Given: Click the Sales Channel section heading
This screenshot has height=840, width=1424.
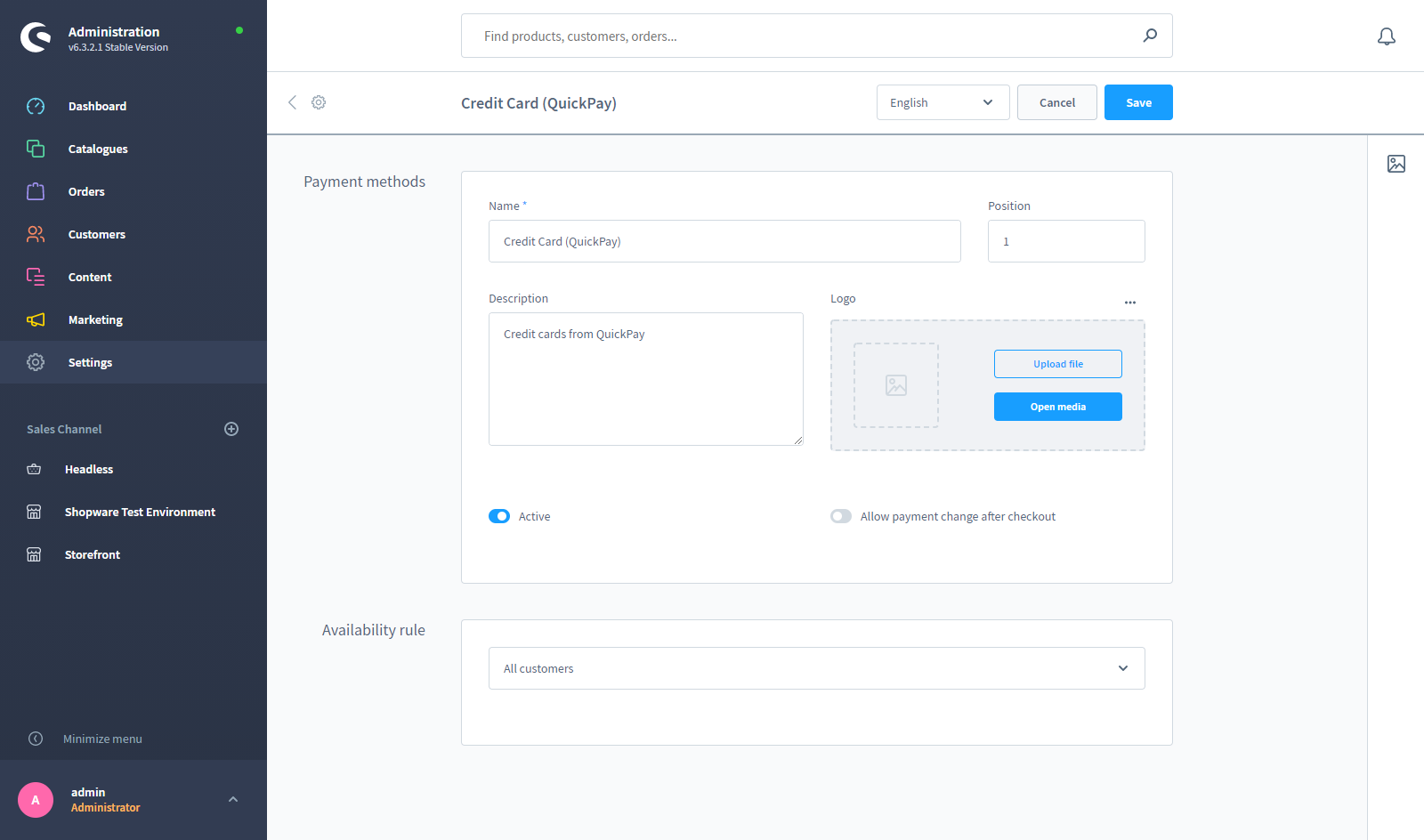Looking at the screenshot, I should [64, 429].
